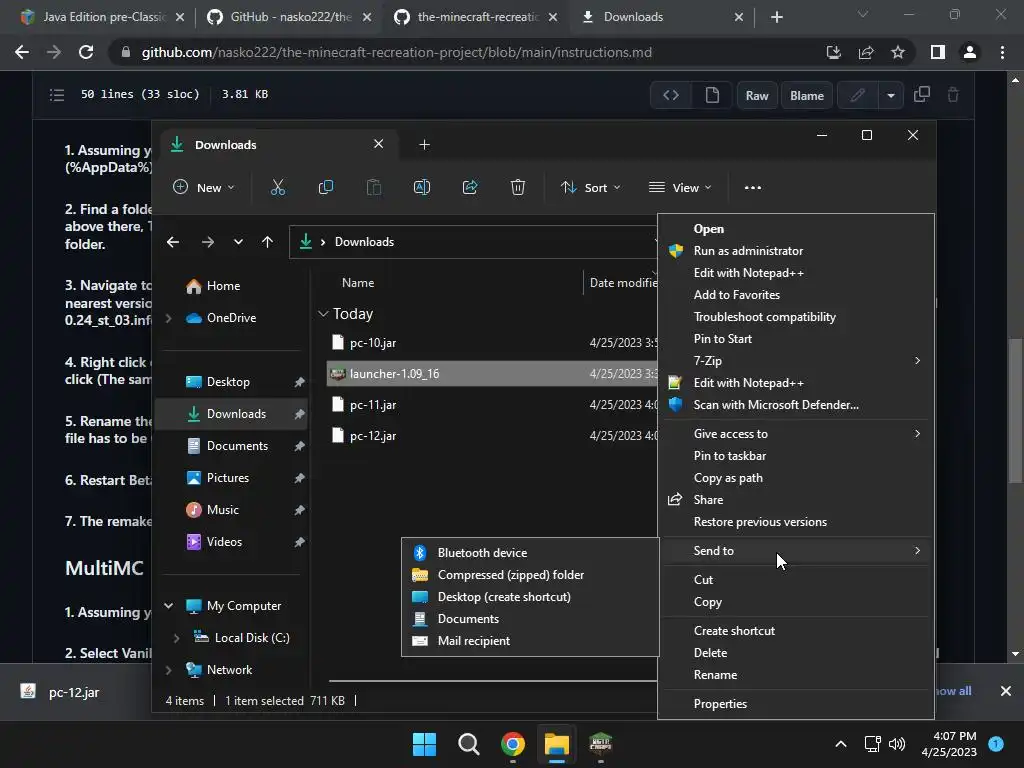Screen dimensions: 1024x768
Task: Display source code view icon on GitHub
Action: coord(671,95)
